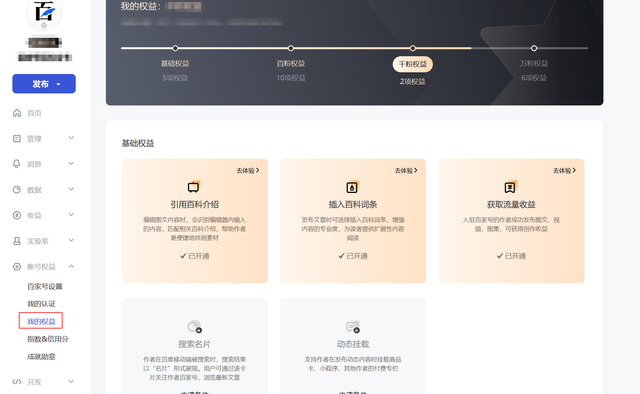This screenshot has height=394, width=640.
Task: Click the 实验室 lab icon
Action: pyautogui.click(x=17, y=241)
